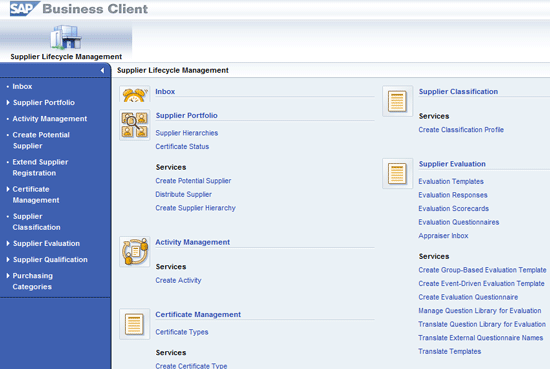Open the Create Classification Profile link

tap(461, 130)
